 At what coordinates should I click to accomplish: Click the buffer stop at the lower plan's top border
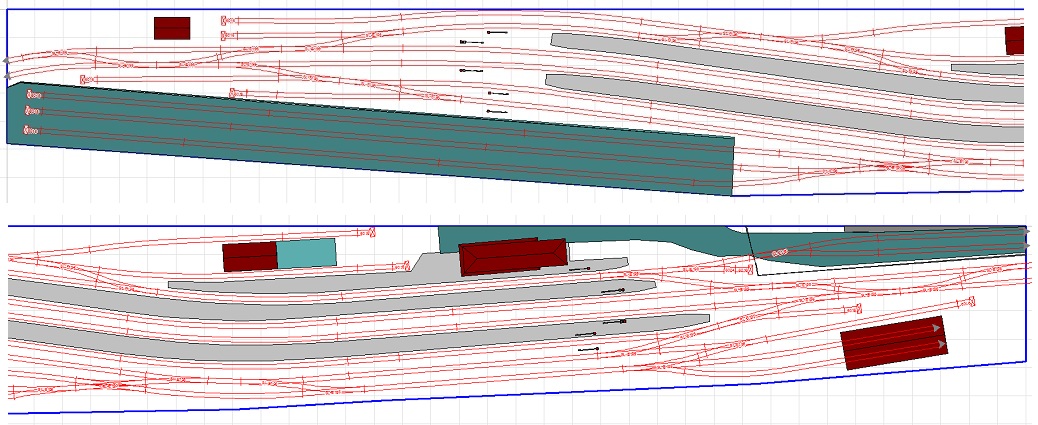coord(368,231)
